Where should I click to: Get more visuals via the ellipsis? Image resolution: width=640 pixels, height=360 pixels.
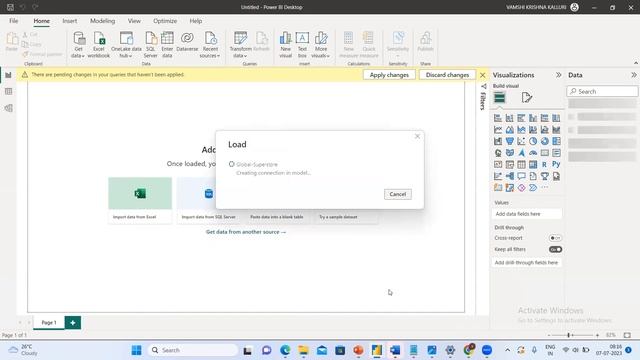click(544, 188)
